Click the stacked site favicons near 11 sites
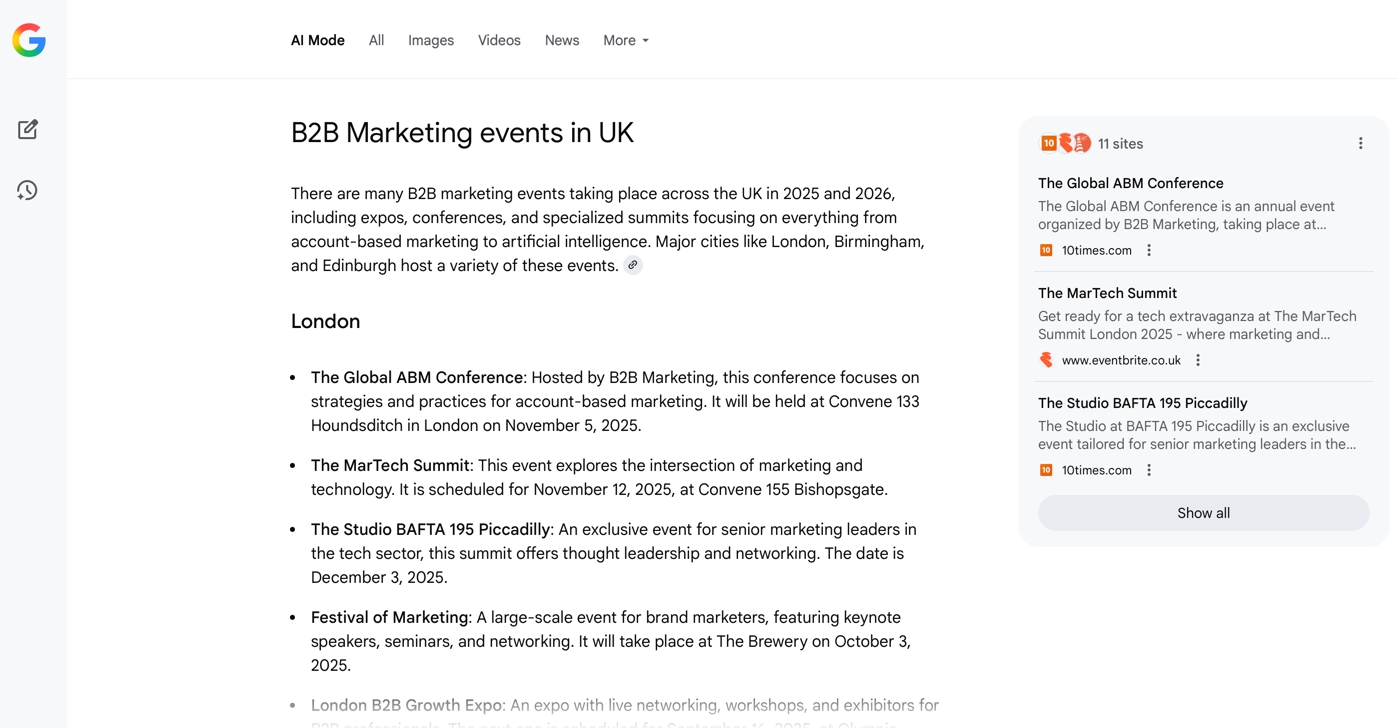This screenshot has width=1399, height=728. [x=1065, y=143]
